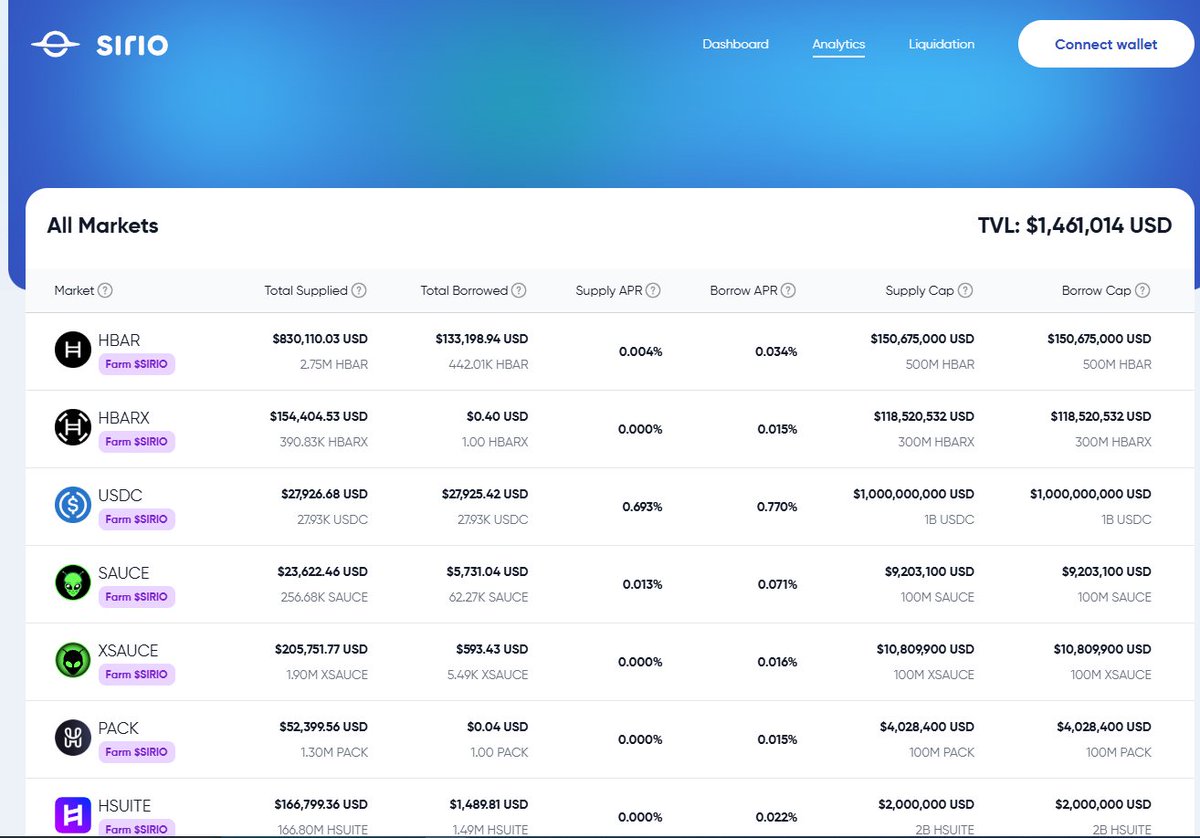
Task: Click the 390.83K HBARX supplied amount
Action: [323, 442]
